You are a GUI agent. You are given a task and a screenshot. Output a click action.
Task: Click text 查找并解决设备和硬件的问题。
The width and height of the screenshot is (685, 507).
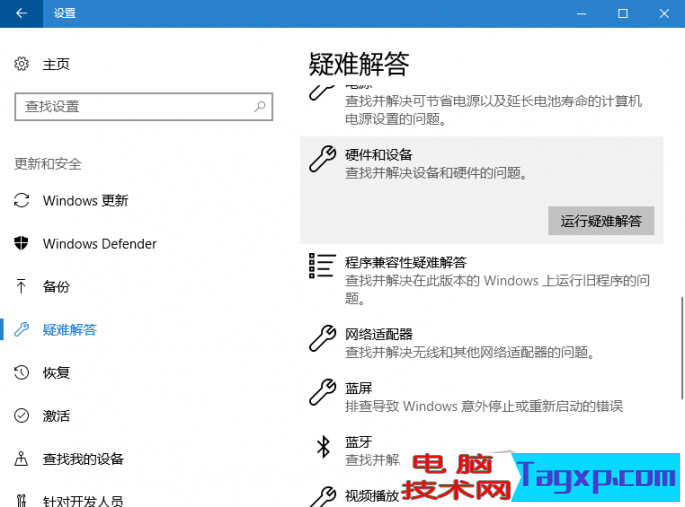click(437, 173)
